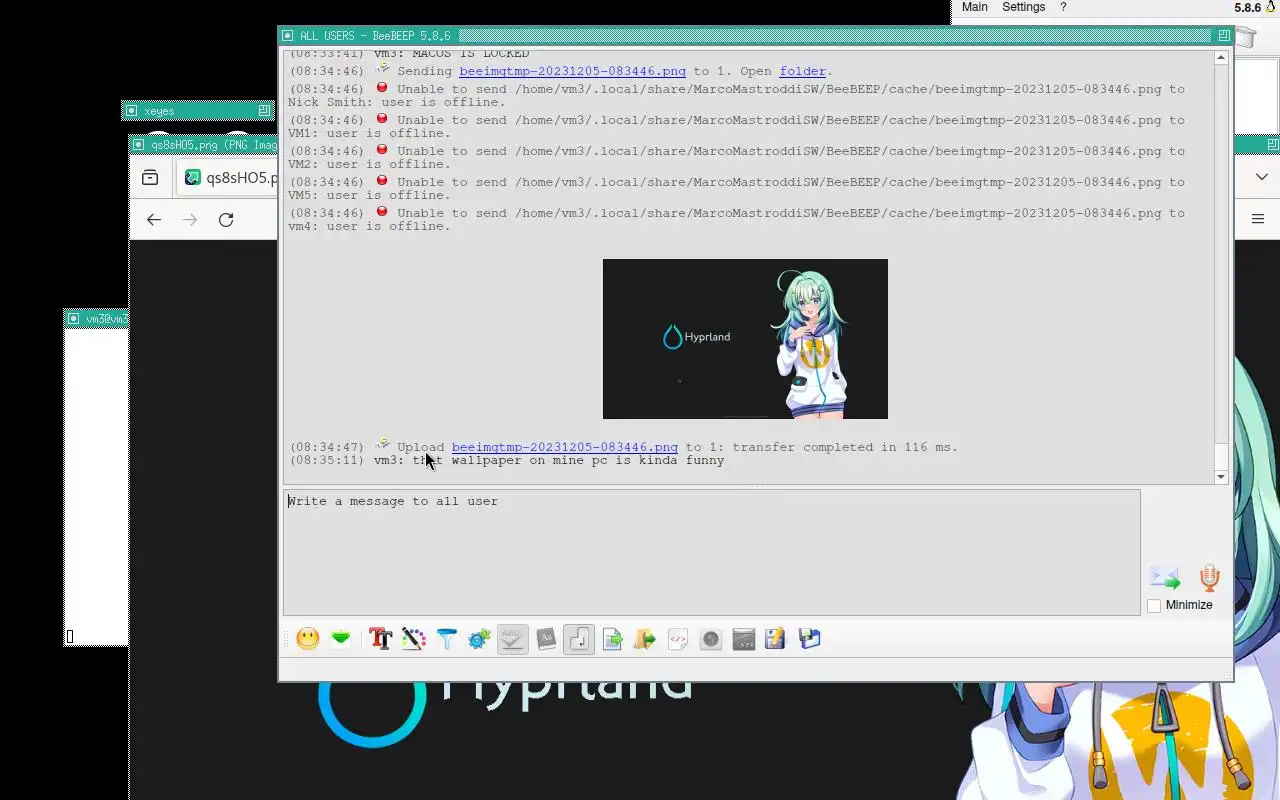Viewport: 1280px width, 800px height.
Task: Open the folder link in chat
Action: pyautogui.click(x=802, y=71)
